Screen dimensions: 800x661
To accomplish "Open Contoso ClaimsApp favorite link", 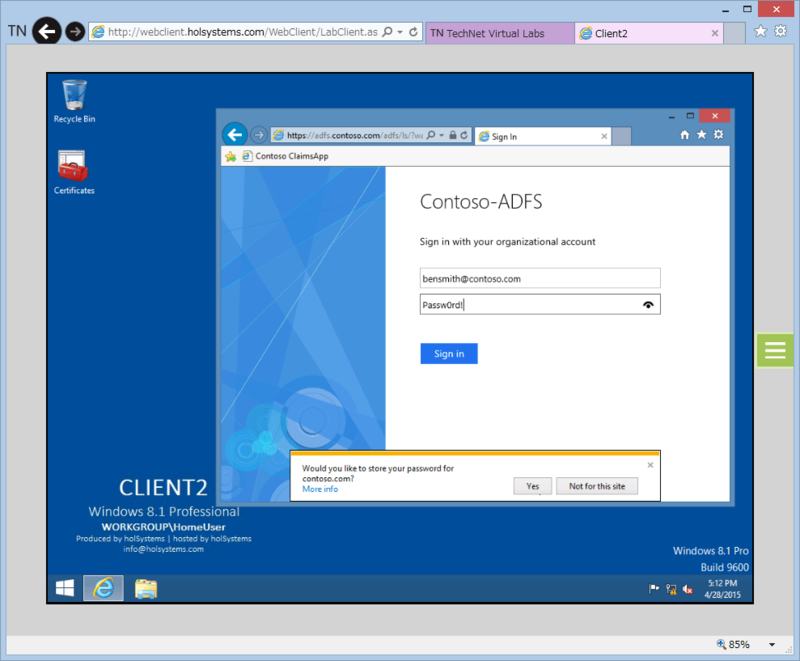I will (285, 156).
